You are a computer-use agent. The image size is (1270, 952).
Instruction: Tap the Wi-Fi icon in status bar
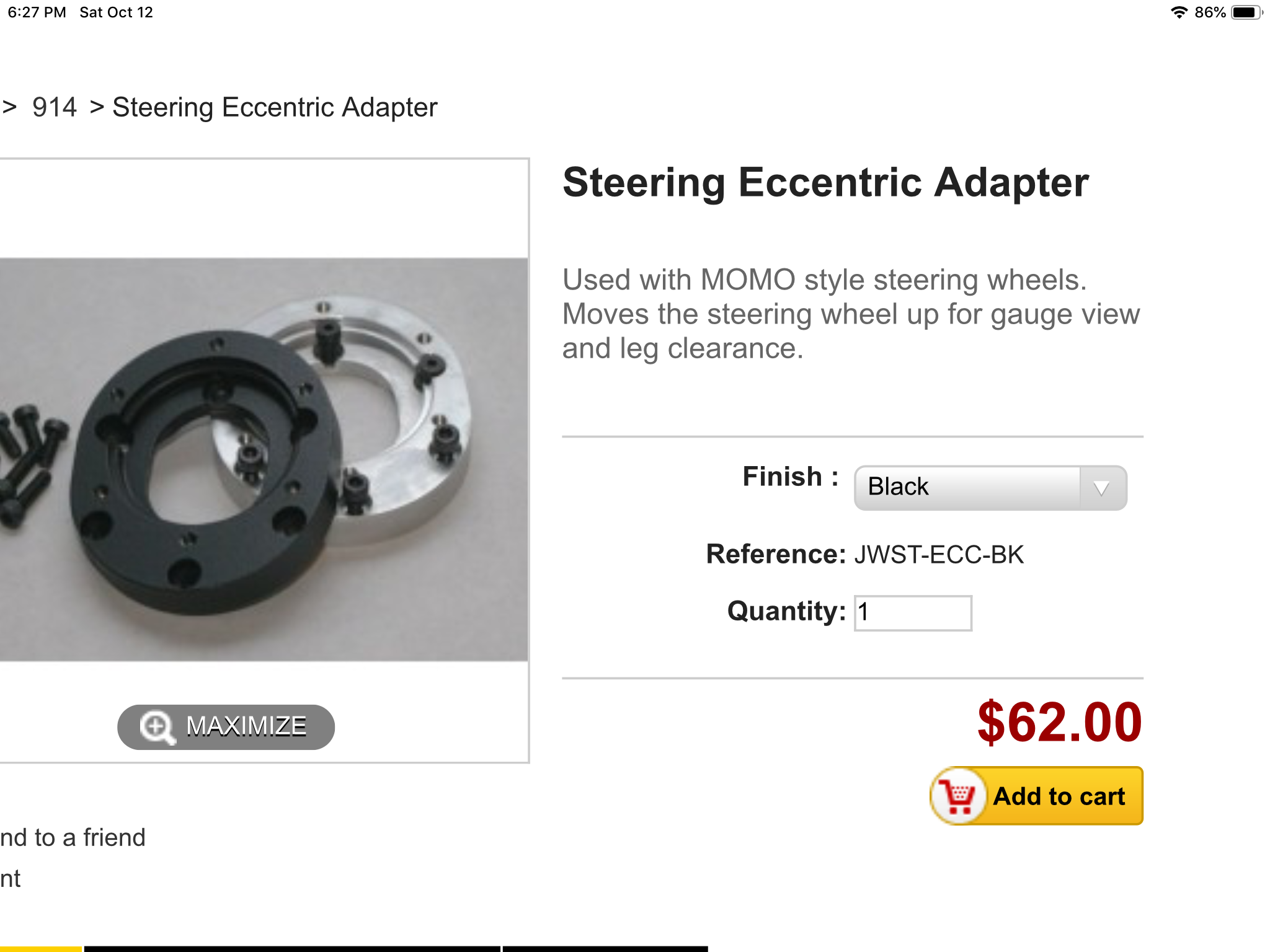click(x=1179, y=12)
